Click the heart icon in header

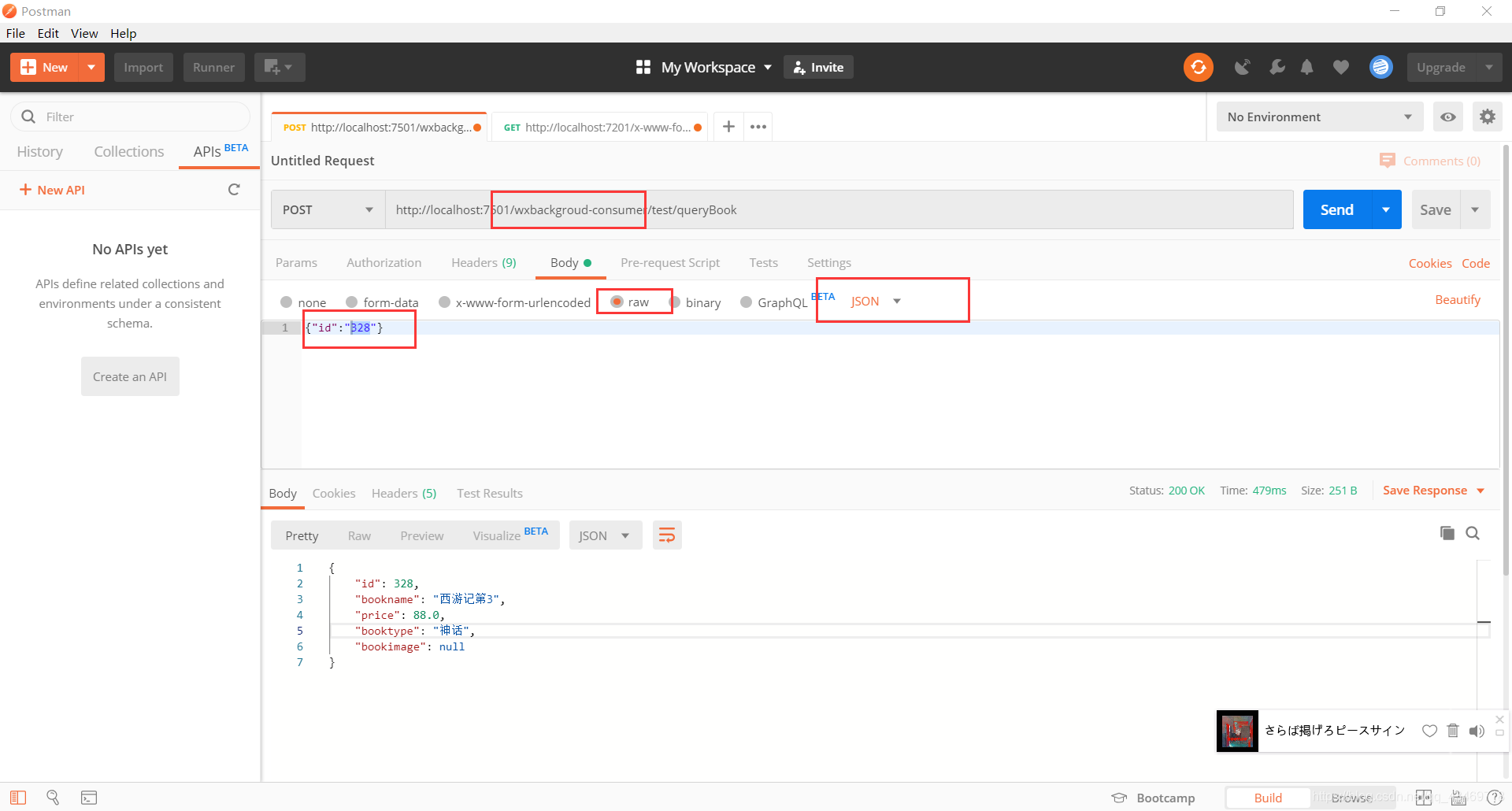click(x=1341, y=68)
